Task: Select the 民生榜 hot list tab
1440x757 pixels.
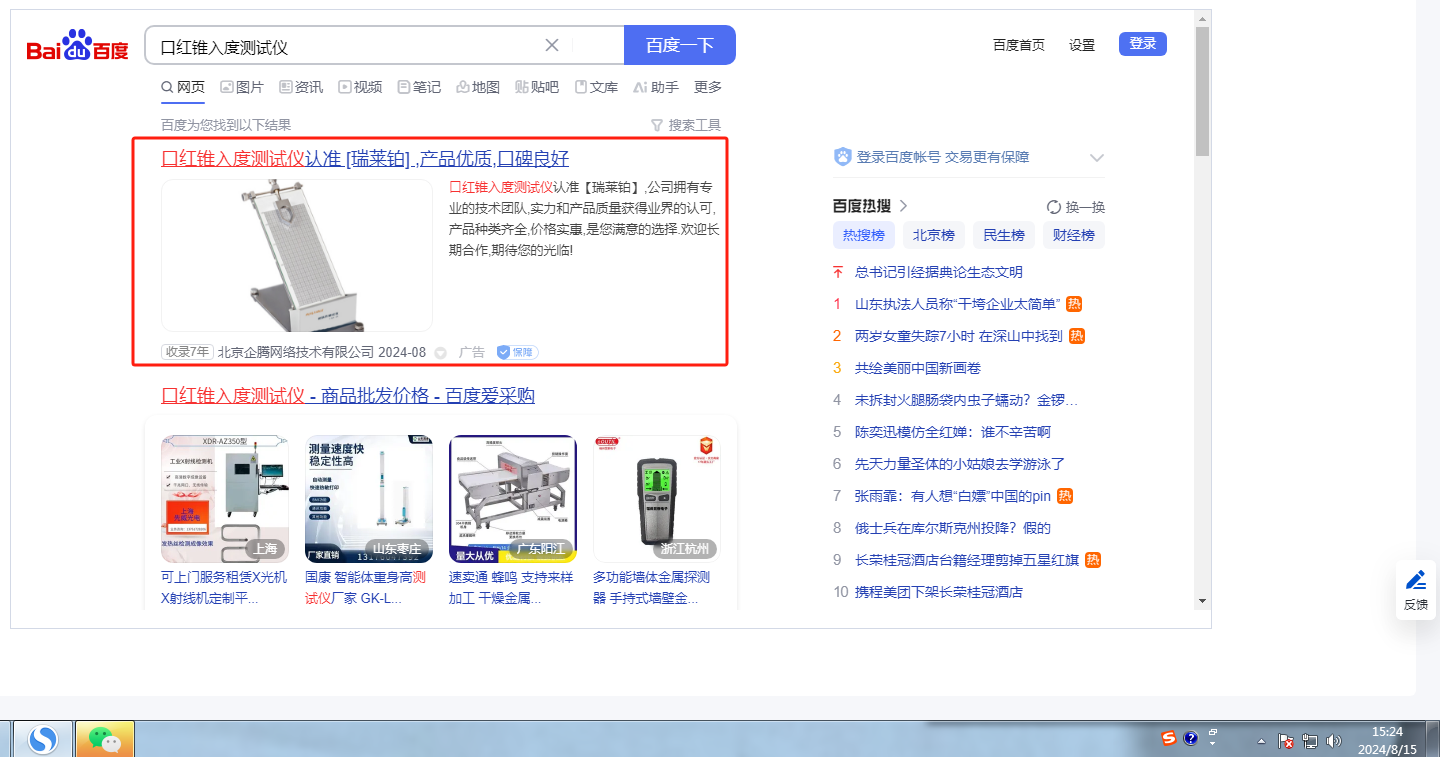Action: 1004,236
